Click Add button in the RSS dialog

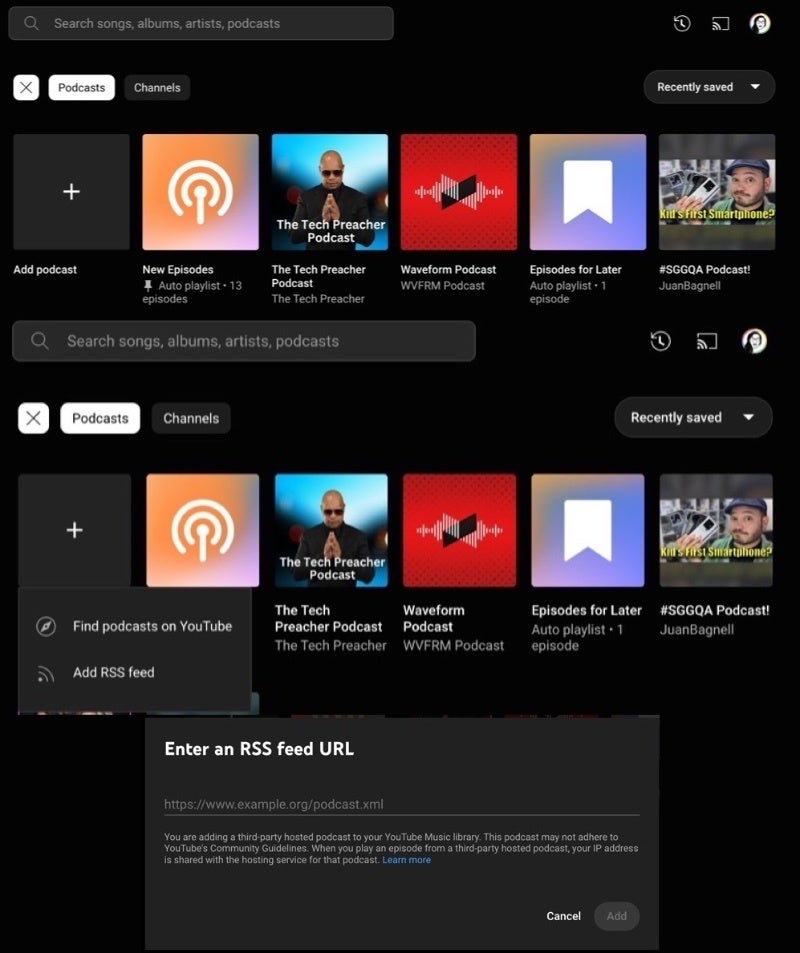pyautogui.click(x=616, y=916)
